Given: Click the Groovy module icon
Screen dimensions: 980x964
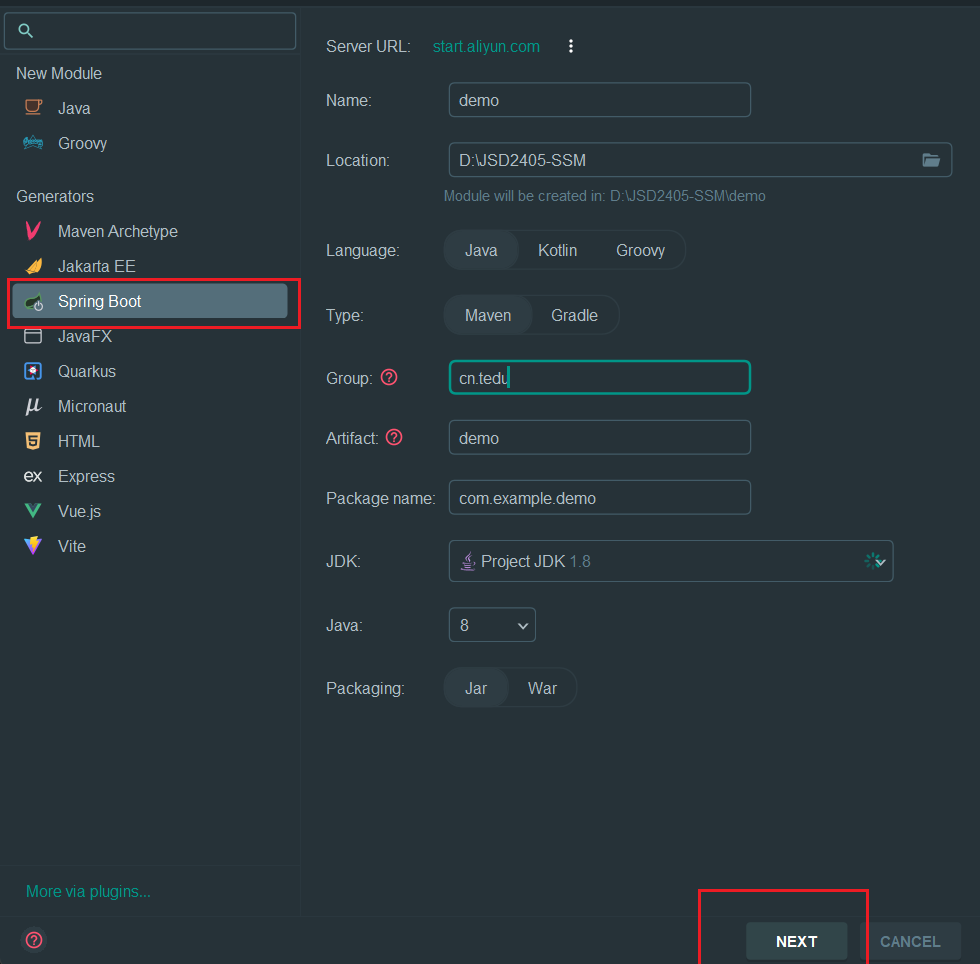Looking at the screenshot, I should [x=33, y=143].
